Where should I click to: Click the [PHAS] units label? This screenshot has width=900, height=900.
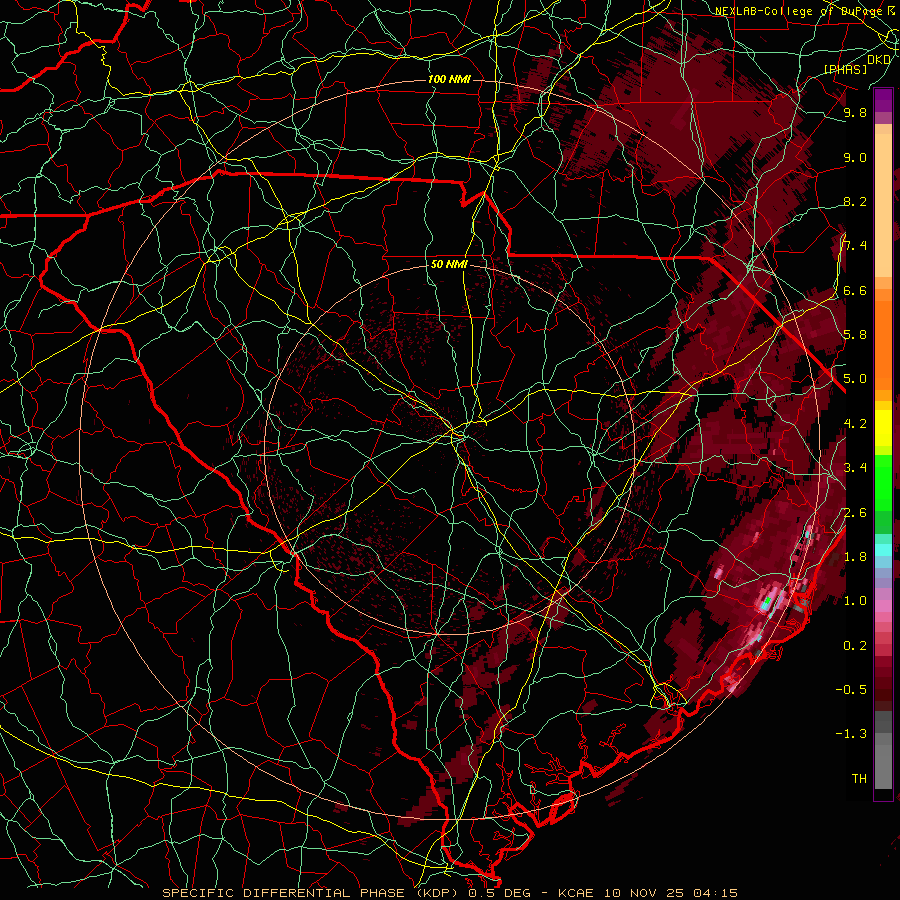tap(845, 69)
